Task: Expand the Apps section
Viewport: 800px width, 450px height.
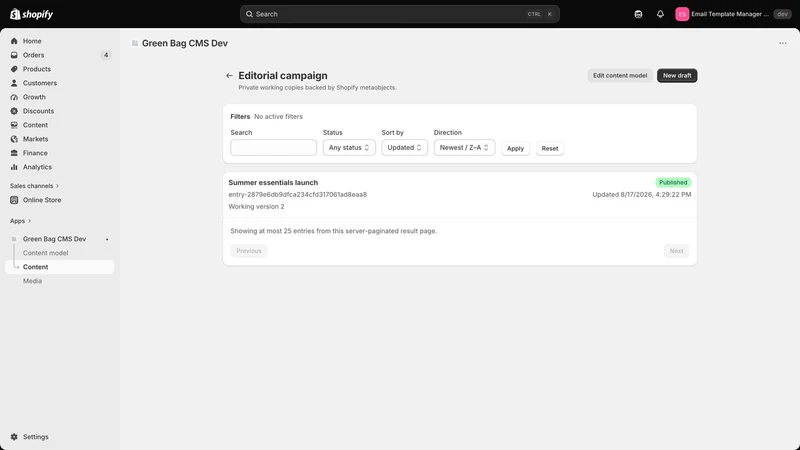Action: click(20, 221)
